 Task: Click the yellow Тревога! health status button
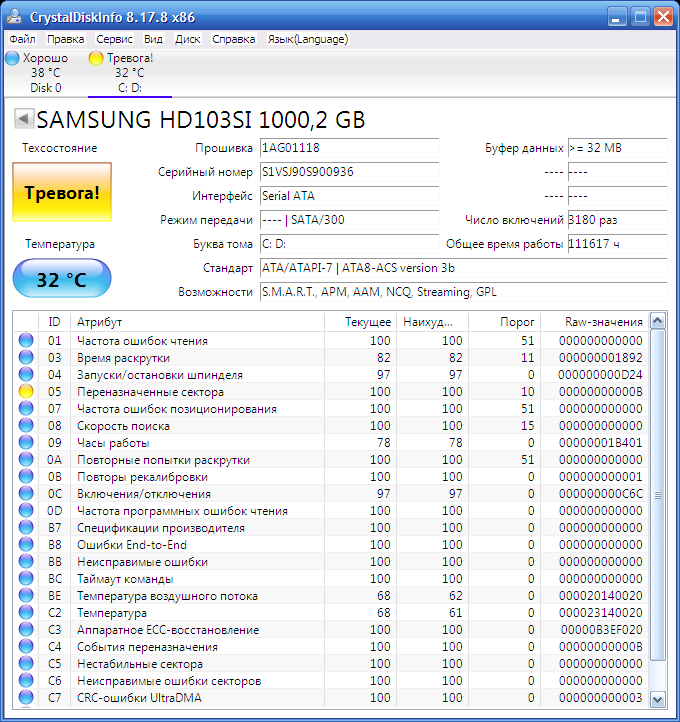62,192
